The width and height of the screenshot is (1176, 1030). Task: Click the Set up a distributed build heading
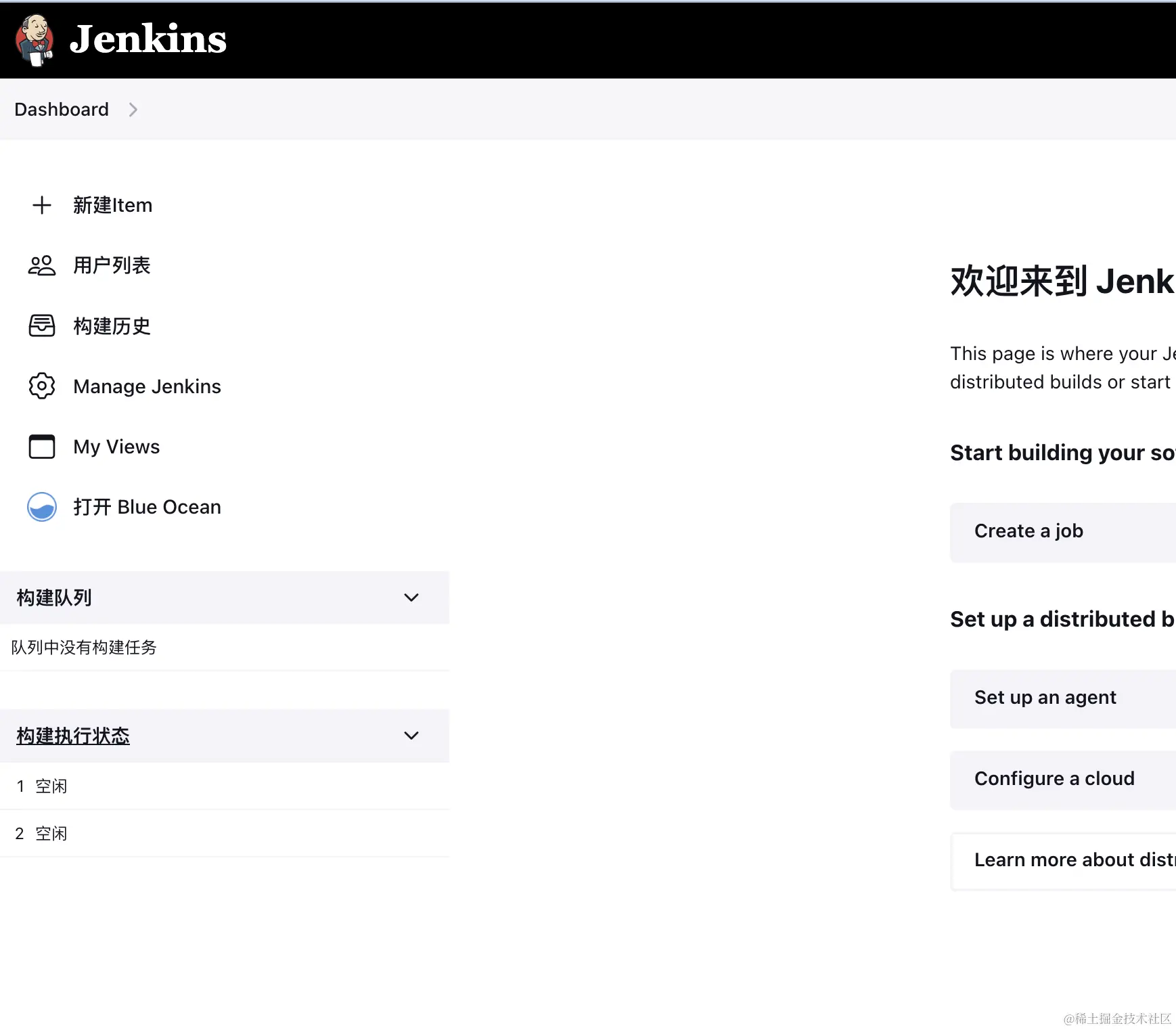click(x=1062, y=619)
